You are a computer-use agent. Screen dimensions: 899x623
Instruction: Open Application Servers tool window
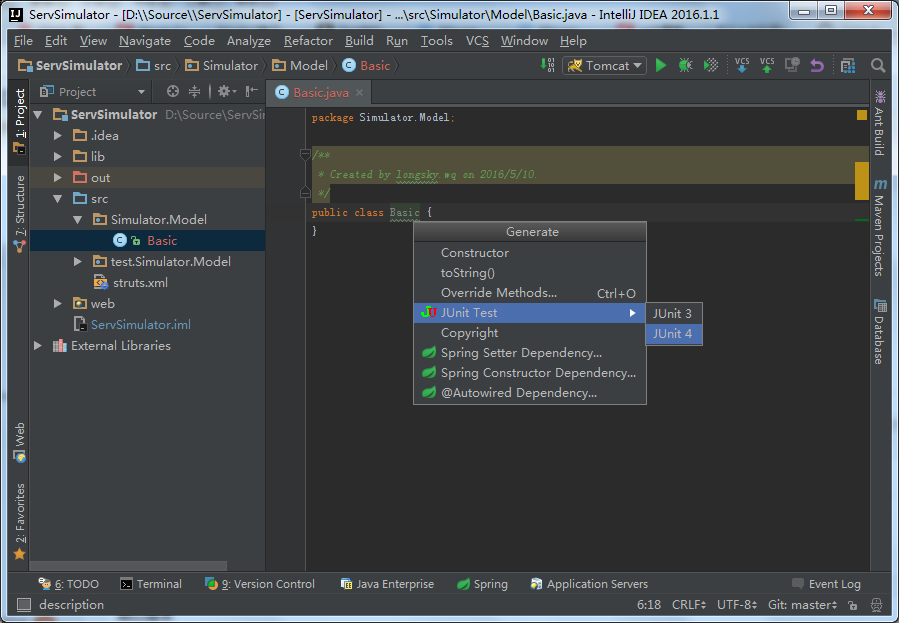(589, 584)
